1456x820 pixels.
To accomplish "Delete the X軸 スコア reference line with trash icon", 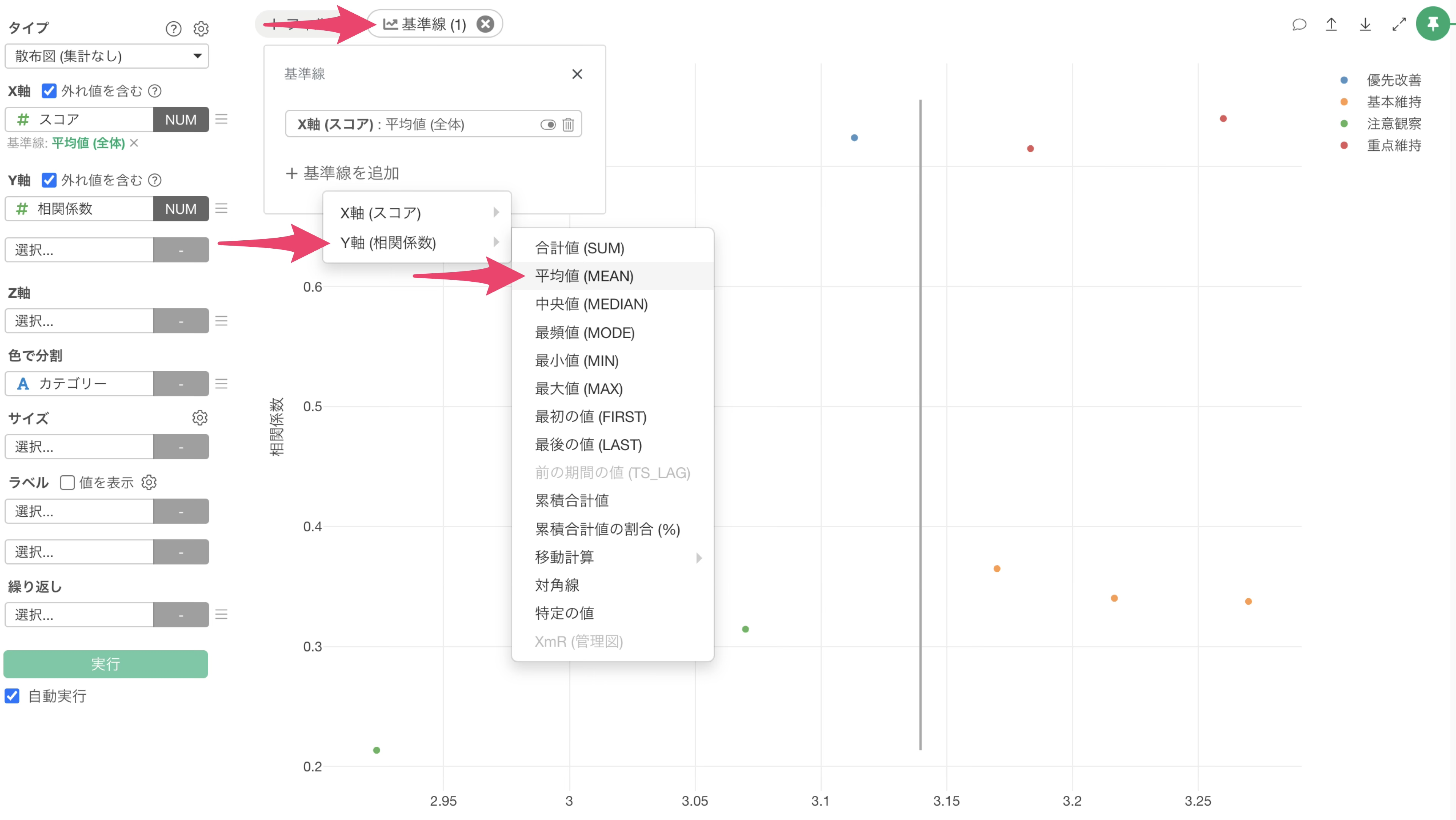I will (568, 124).
